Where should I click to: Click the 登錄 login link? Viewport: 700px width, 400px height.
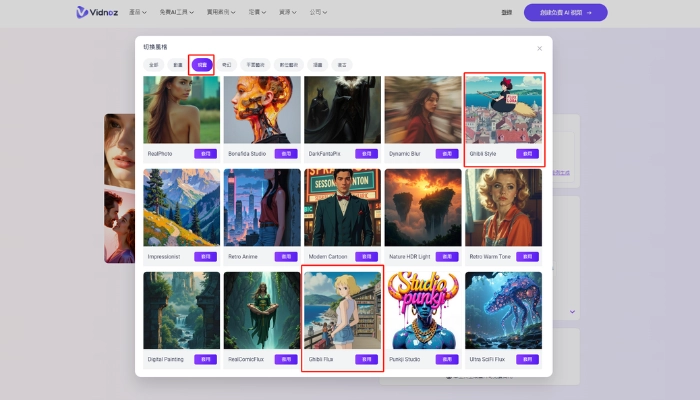tap(507, 12)
